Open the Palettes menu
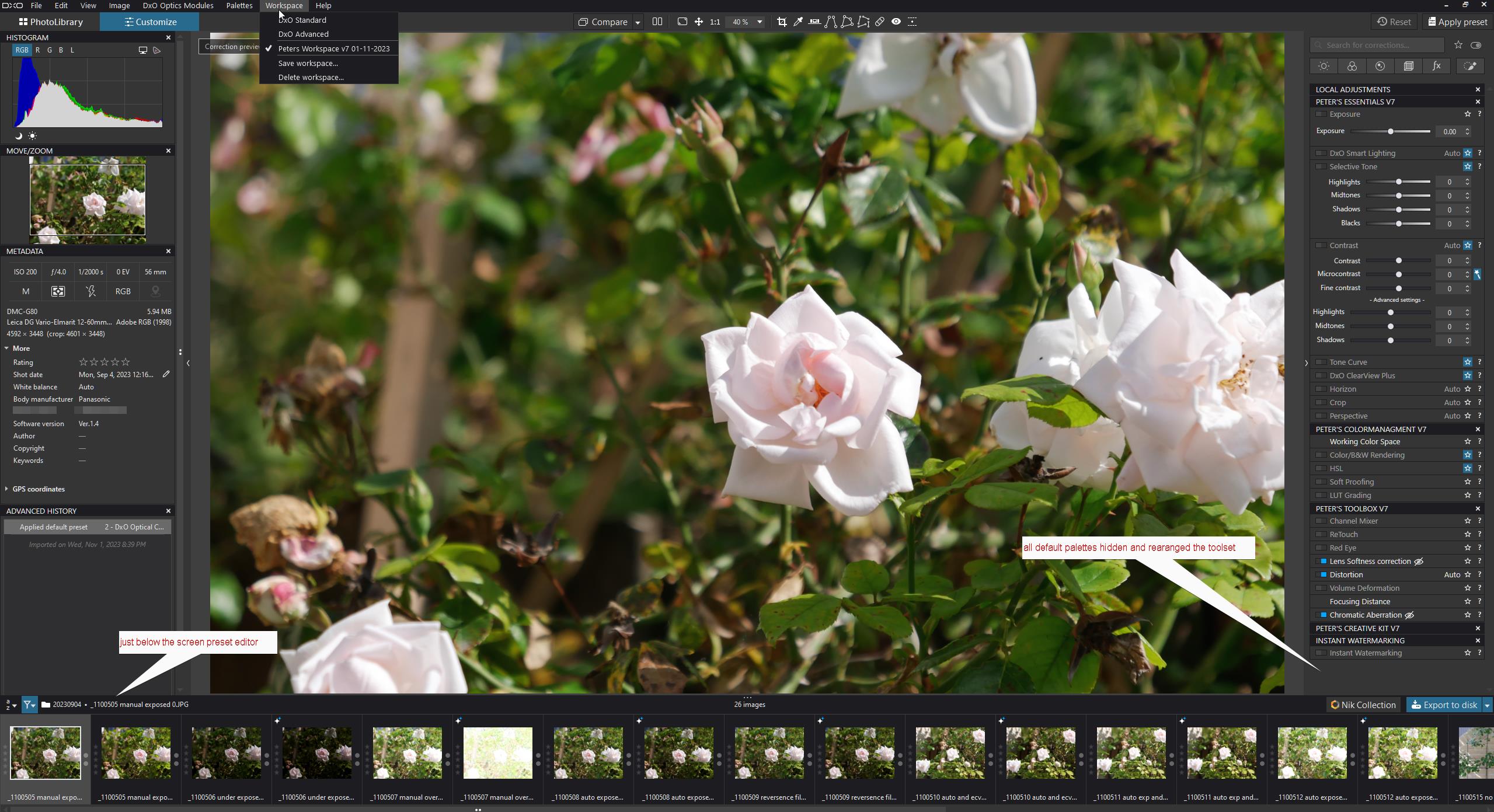This screenshot has height=812, width=1494. (x=239, y=5)
